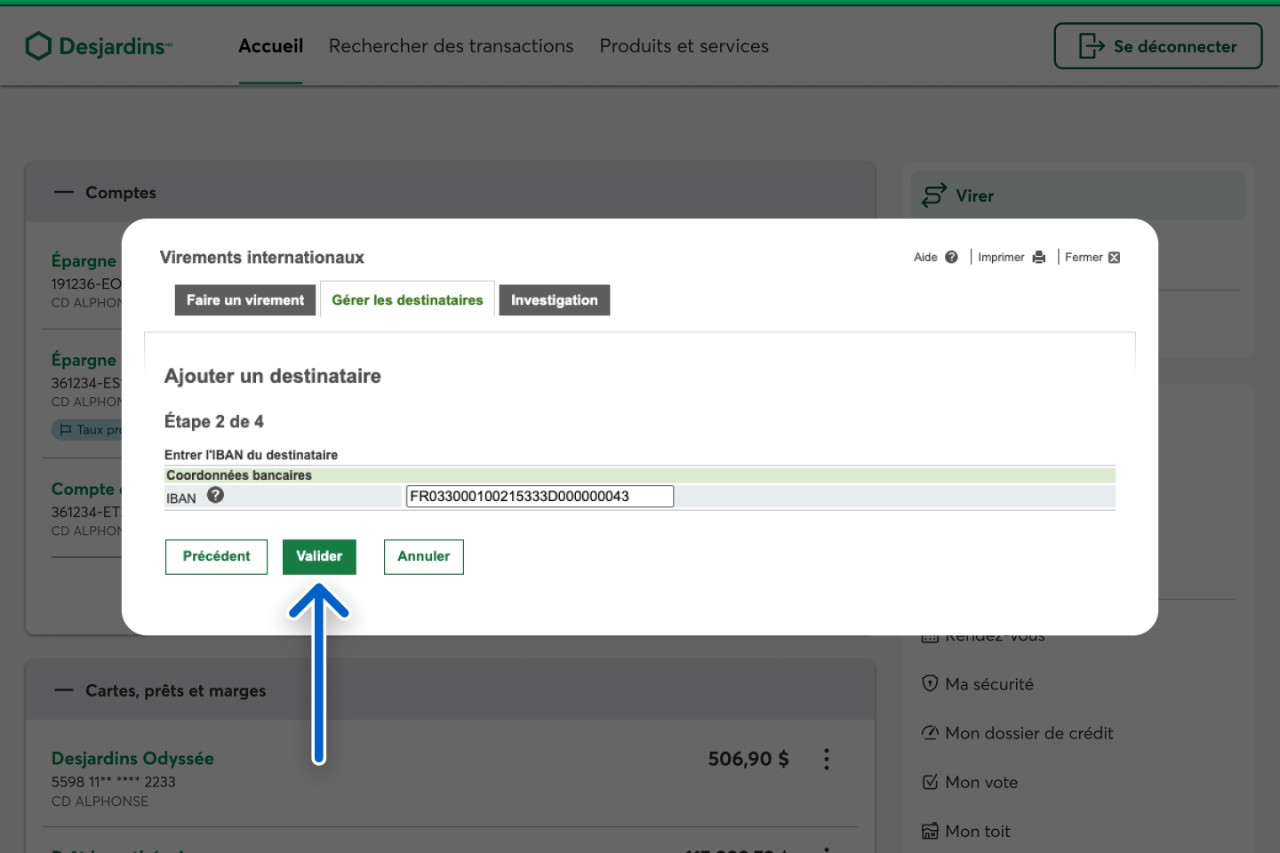This screenshot has height=853, width=1280.
Task: Click the Desjardins logo
Action: 98,46
